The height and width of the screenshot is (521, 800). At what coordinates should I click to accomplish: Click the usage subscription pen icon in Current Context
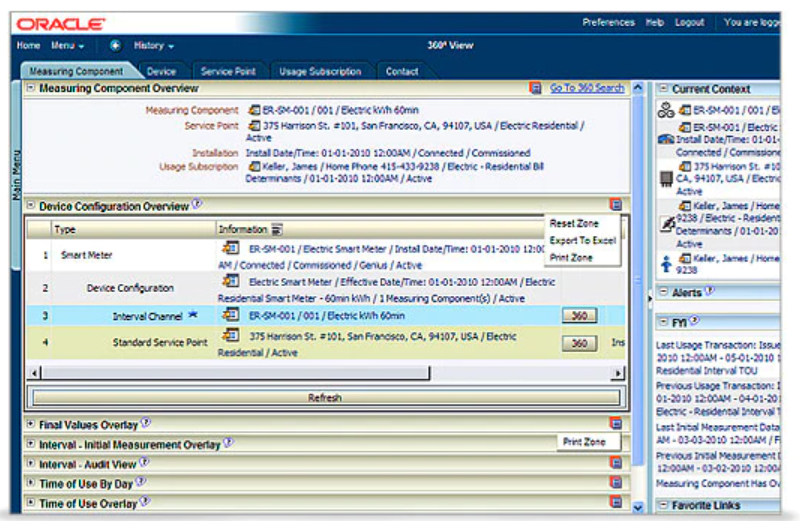pyautogui.click(x=667, y=225)
